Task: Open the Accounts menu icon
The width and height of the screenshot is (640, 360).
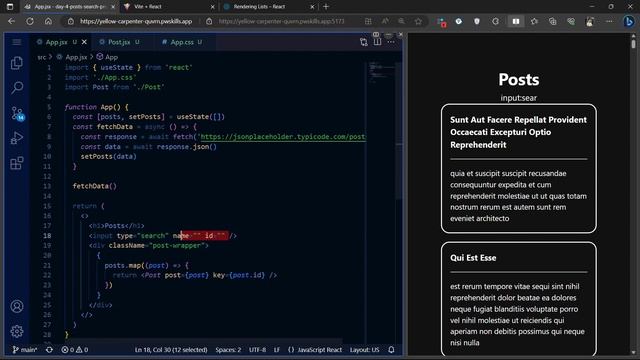Action: (x=17, y=306)
